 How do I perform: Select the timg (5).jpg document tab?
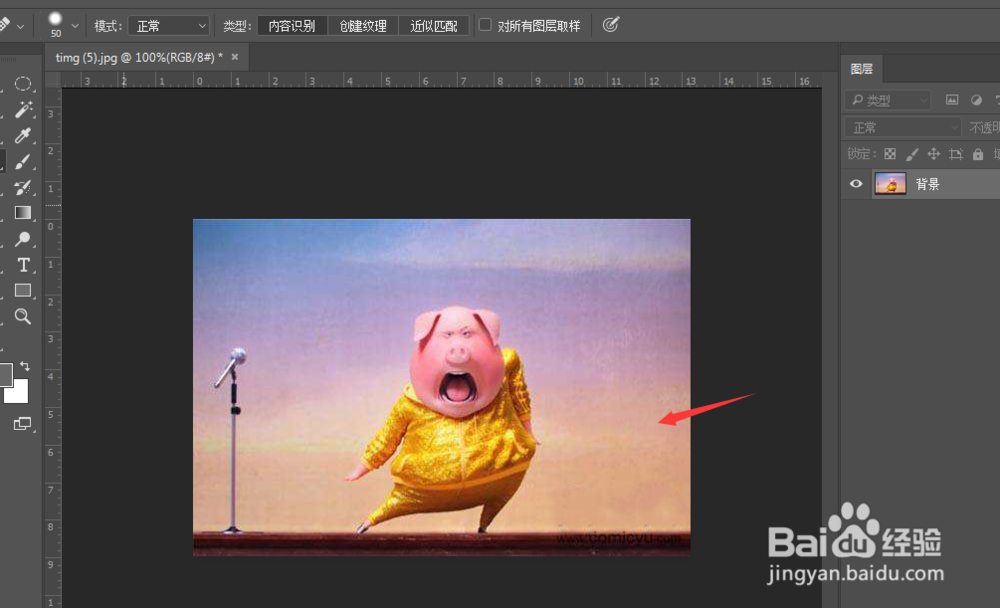pyautogui.click(x=139, y=57)
